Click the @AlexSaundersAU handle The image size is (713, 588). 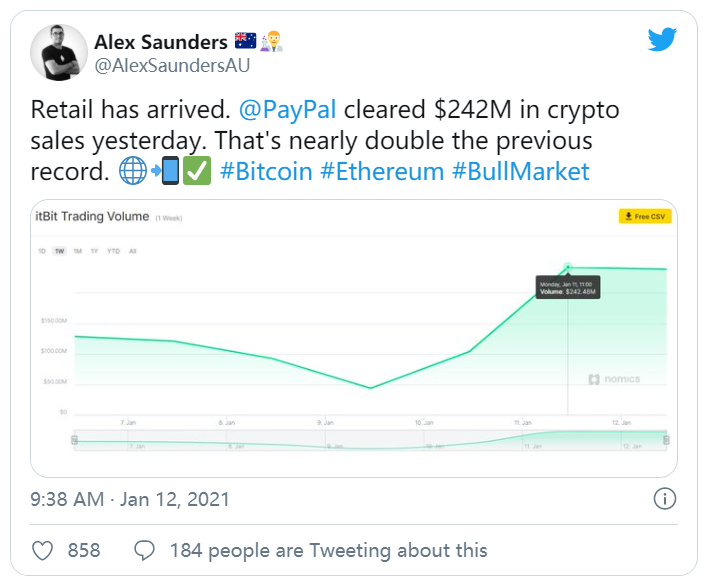171,66
